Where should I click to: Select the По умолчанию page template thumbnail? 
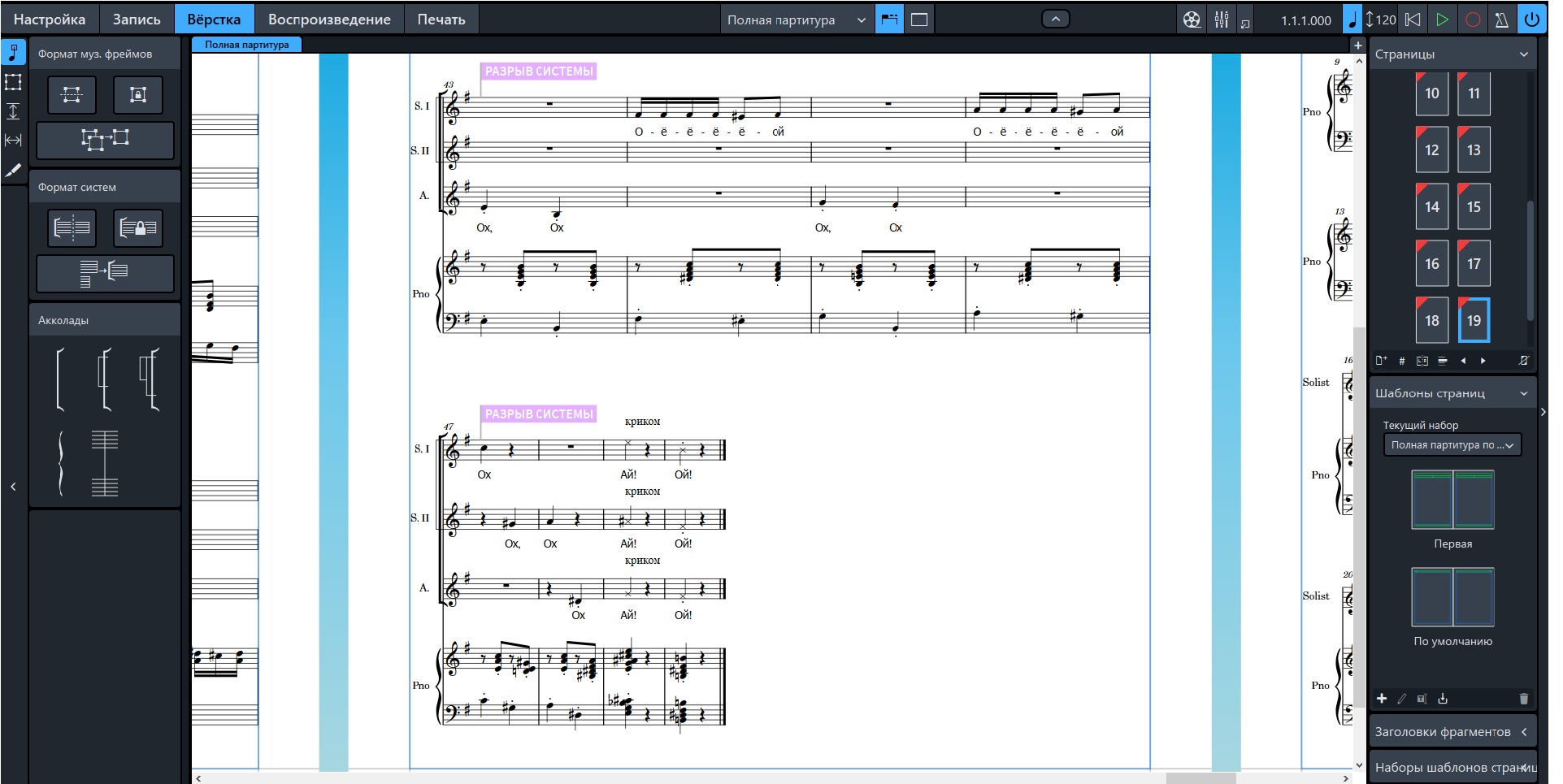pos(1452,597)
